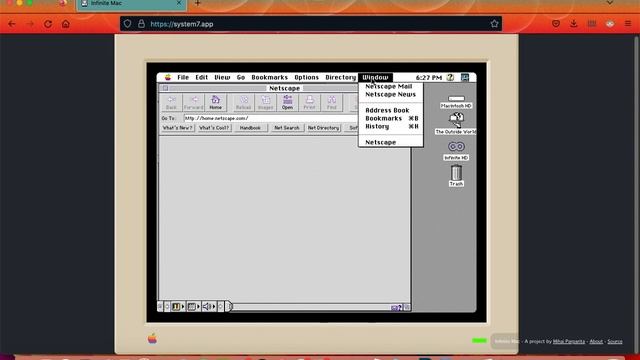
Task: Click the Open location icon in Netscape
Action: click(x=287, y=102)
